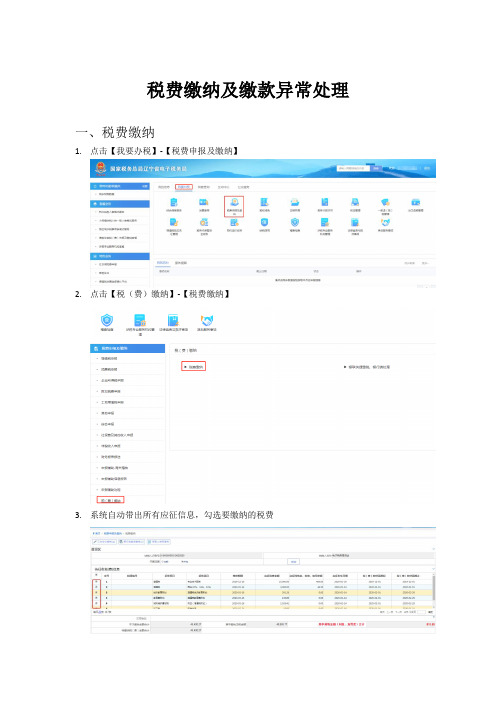The height and width of the screenshot is (702, 496).
Task: Tick the checkbox for table row 1
Action: point(96,582)
